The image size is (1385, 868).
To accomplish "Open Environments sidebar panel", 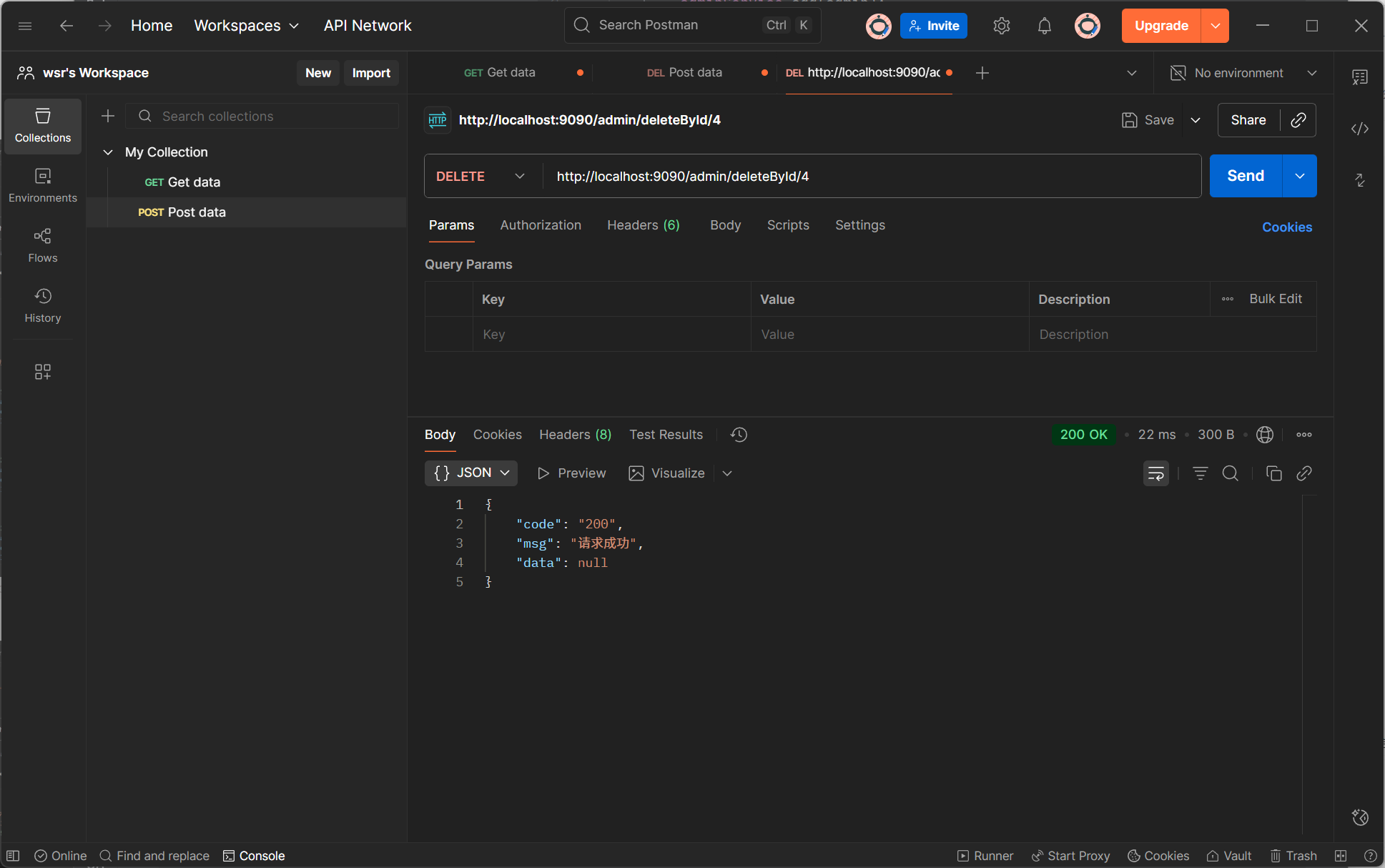I will [x=43, y=186].
